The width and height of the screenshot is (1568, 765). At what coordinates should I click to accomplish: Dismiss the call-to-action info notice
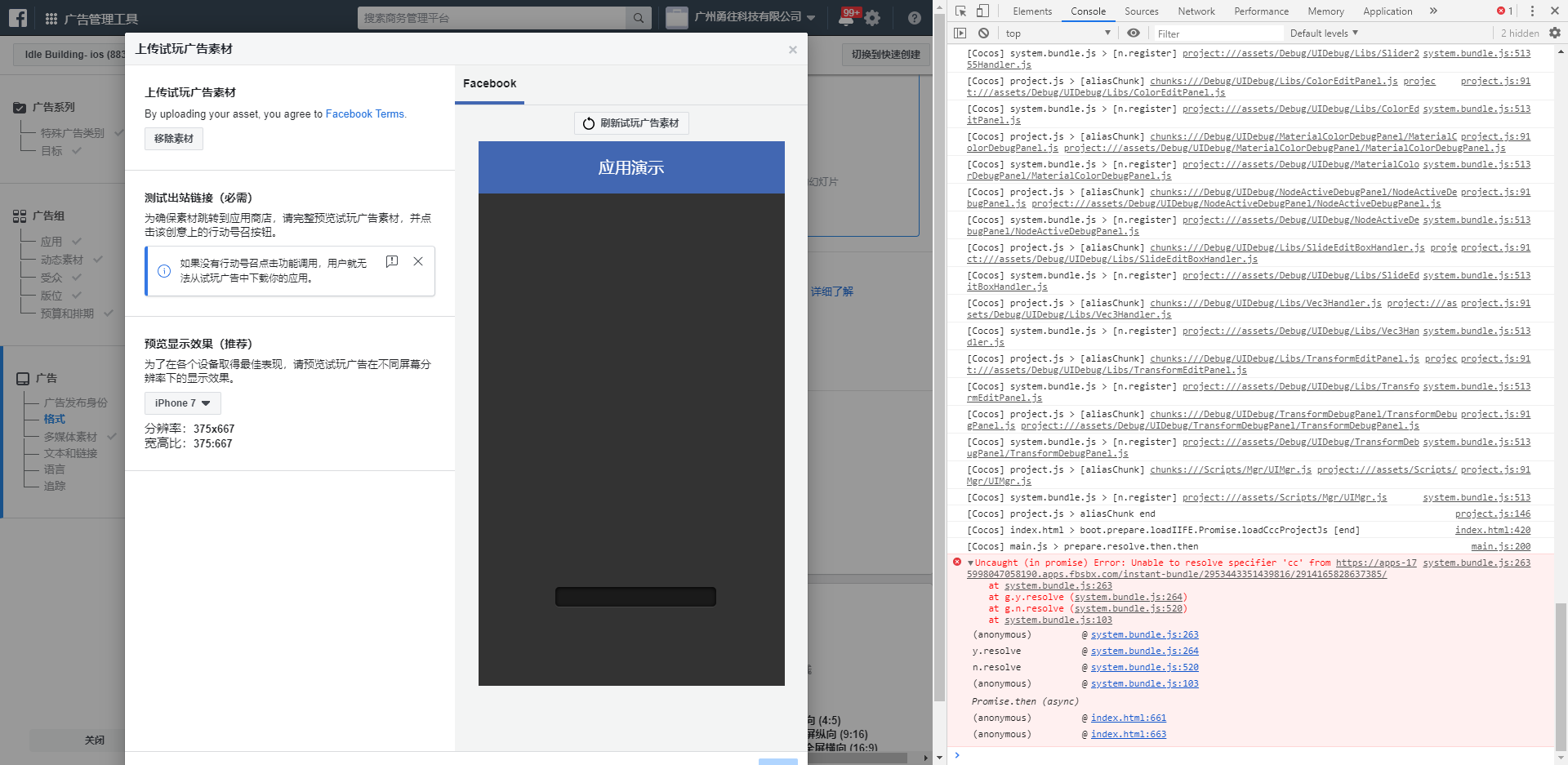click(418, 261)
